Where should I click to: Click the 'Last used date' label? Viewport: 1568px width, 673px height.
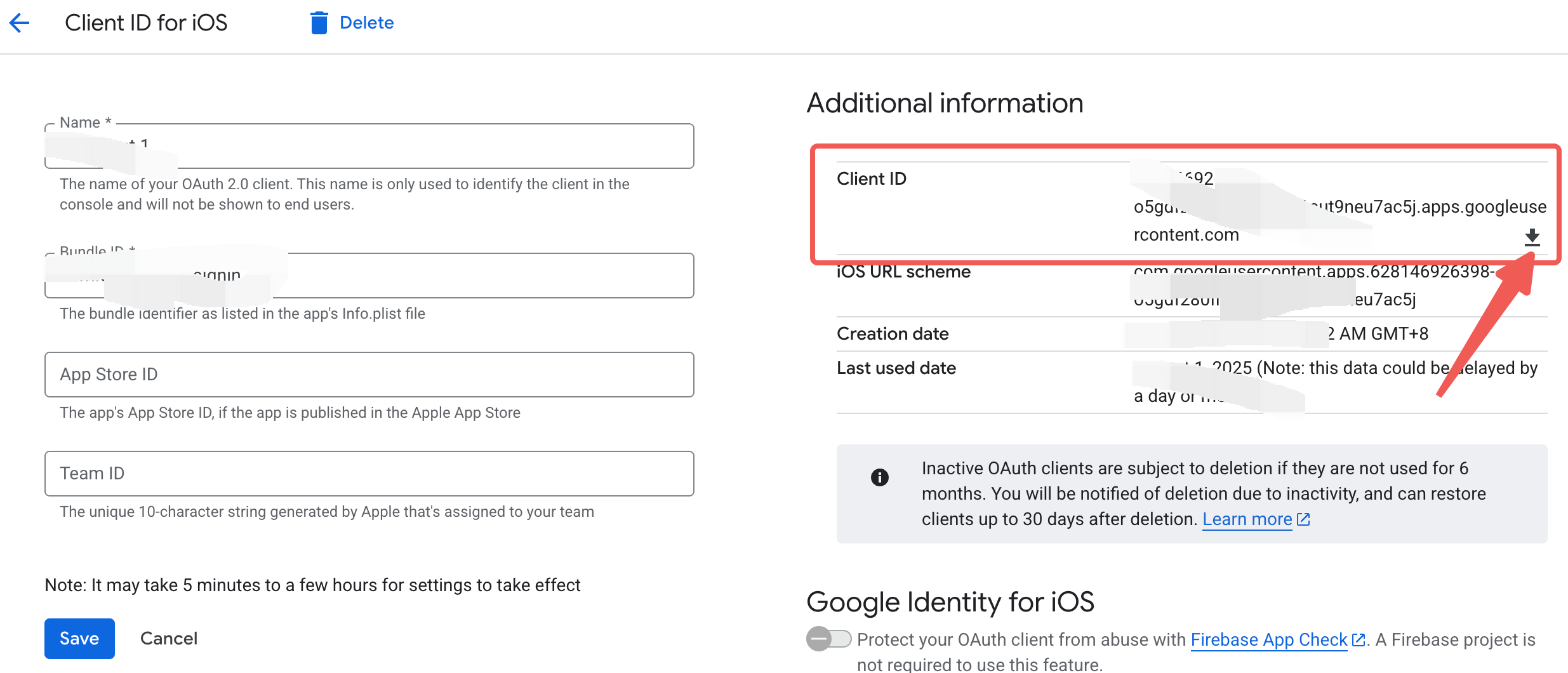(x=896, y=368)
